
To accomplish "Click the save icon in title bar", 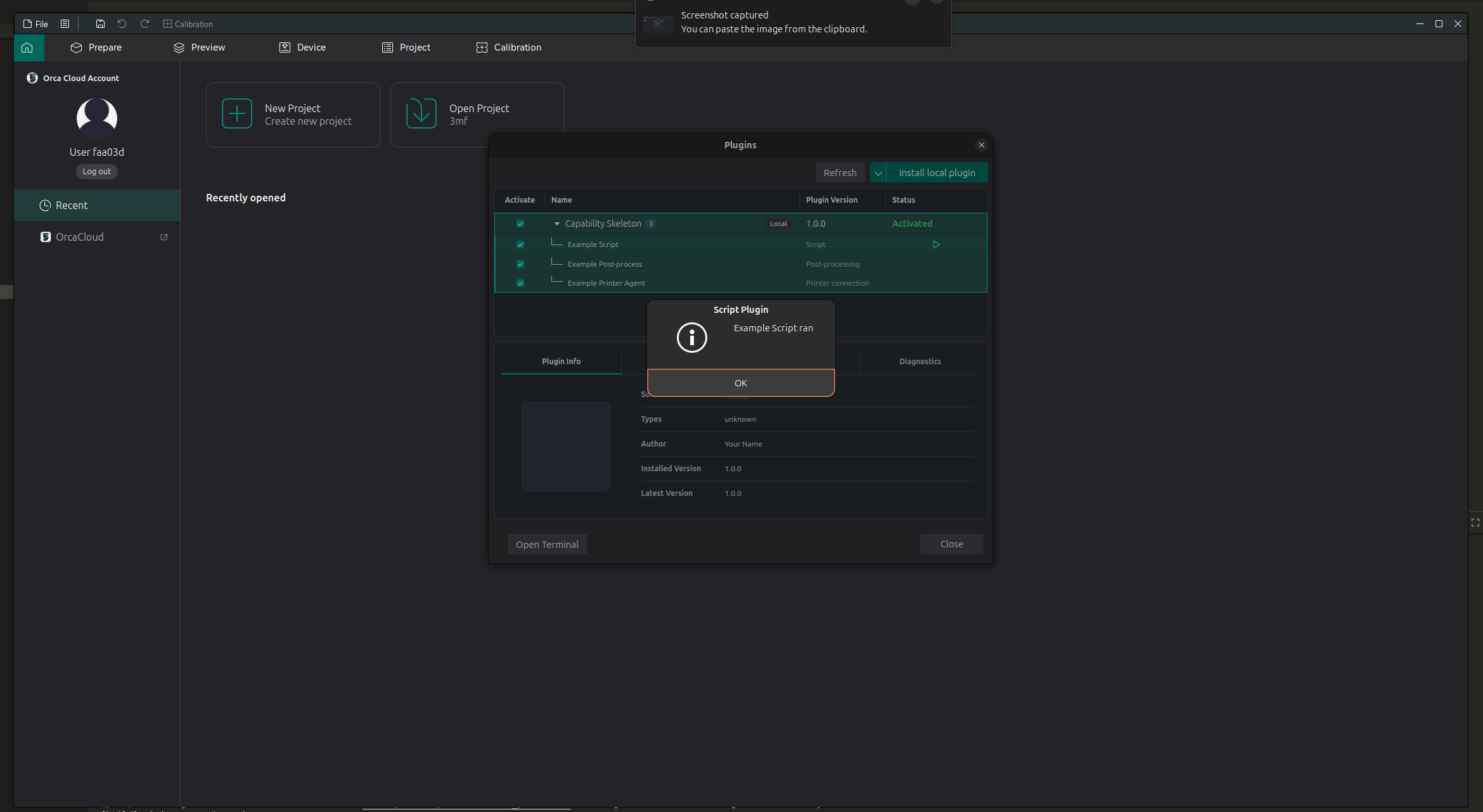I will coord(100,24).
